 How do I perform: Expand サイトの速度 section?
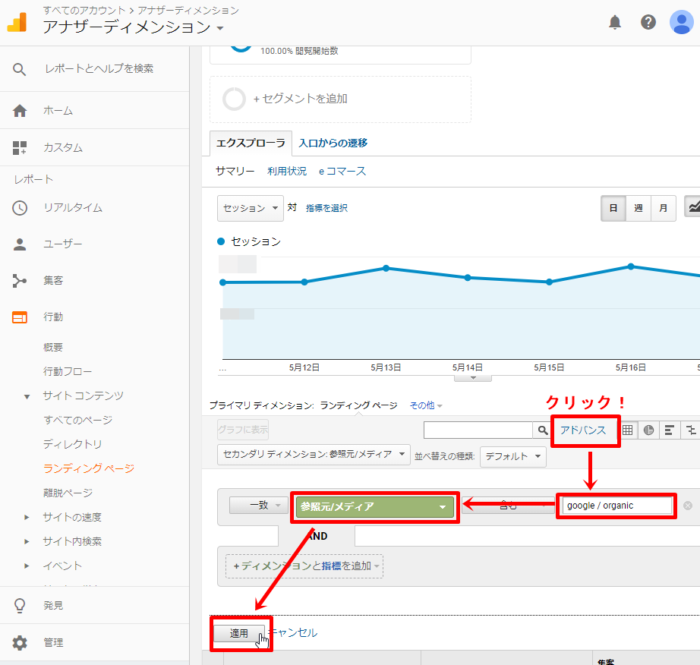click(x=27, y=517)
